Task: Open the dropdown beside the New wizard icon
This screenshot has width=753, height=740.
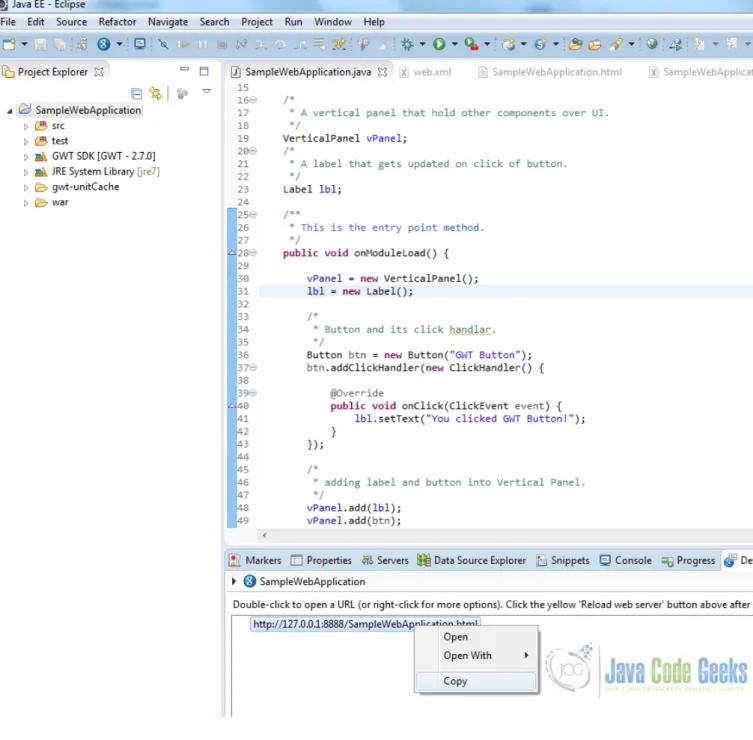Action: tap(24, 44)
